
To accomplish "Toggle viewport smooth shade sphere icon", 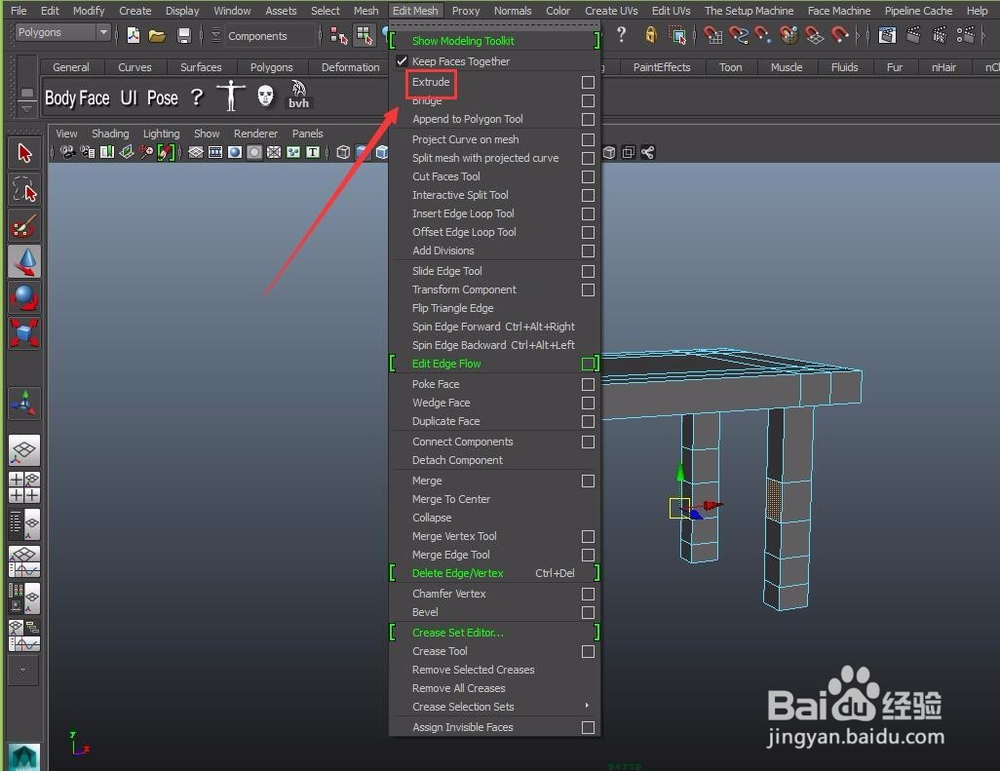I will (x=235, y=152).
